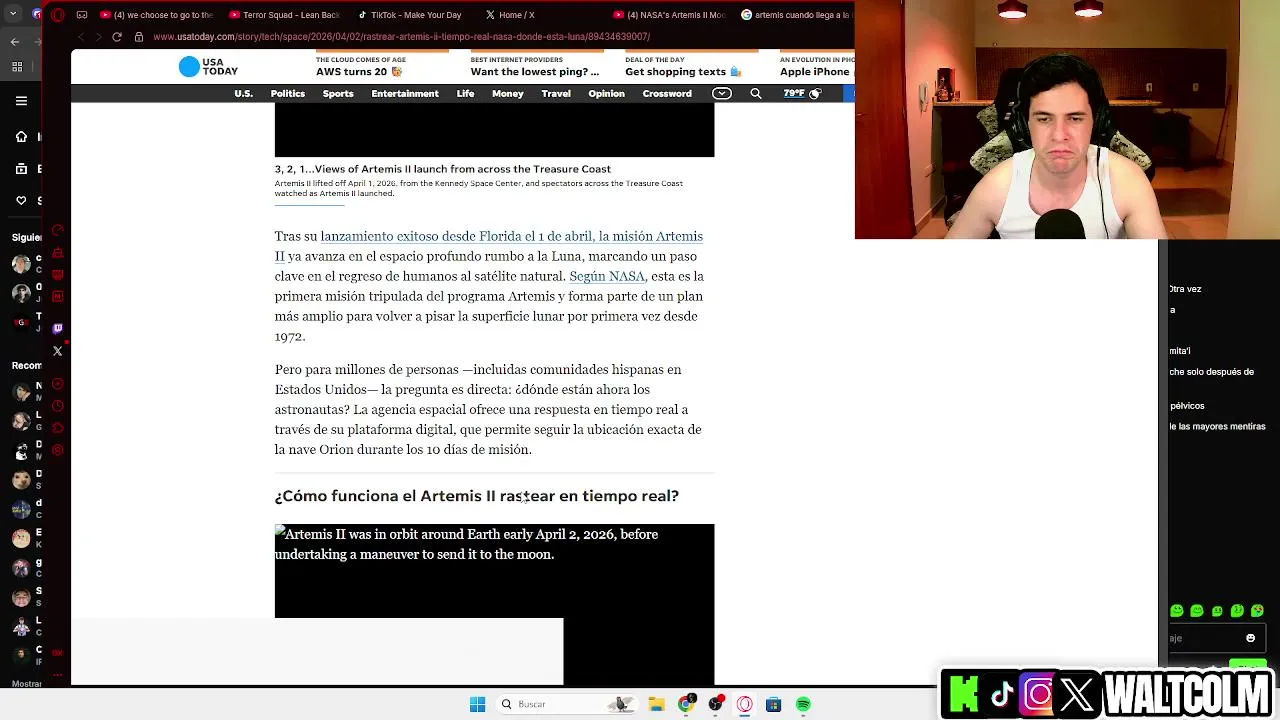This screenshot has height=720, width=1280.
Task: Open the Politics navigation section
Action: (x=287, y=93)
